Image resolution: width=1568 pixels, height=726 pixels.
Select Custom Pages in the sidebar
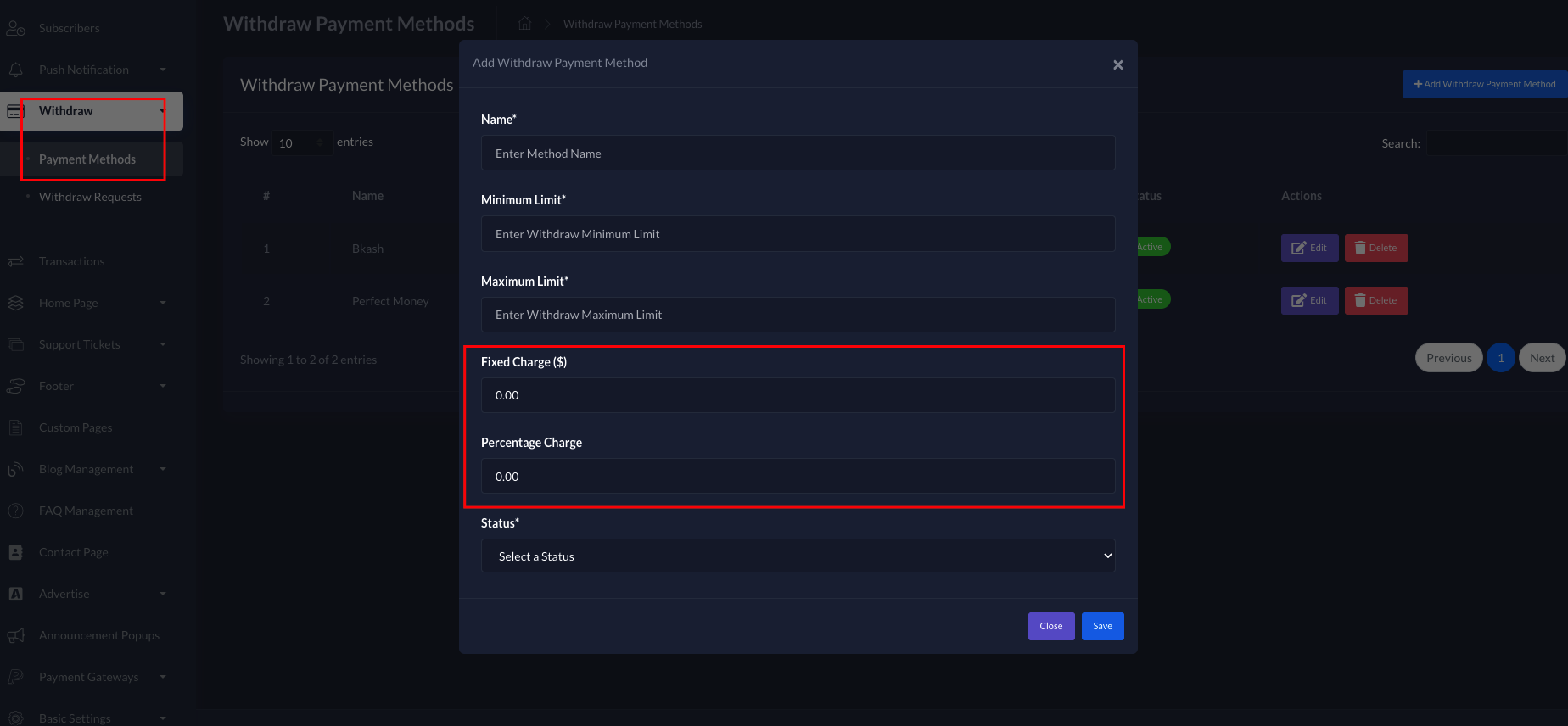point(76,427)
